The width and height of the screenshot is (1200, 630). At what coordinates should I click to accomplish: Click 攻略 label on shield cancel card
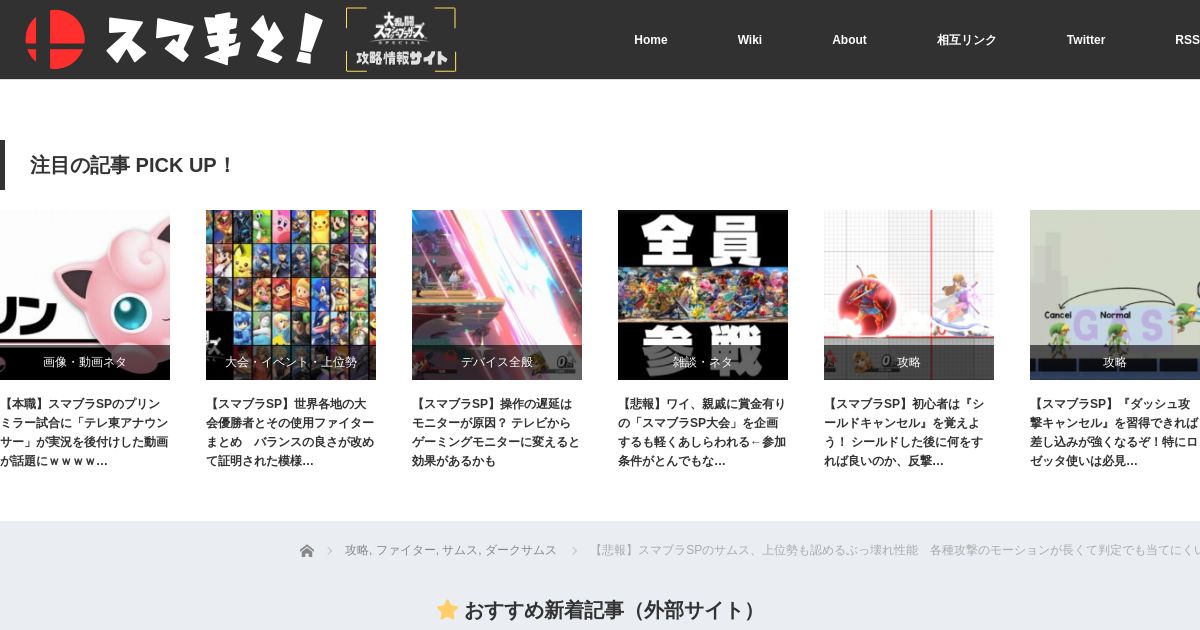909,362
